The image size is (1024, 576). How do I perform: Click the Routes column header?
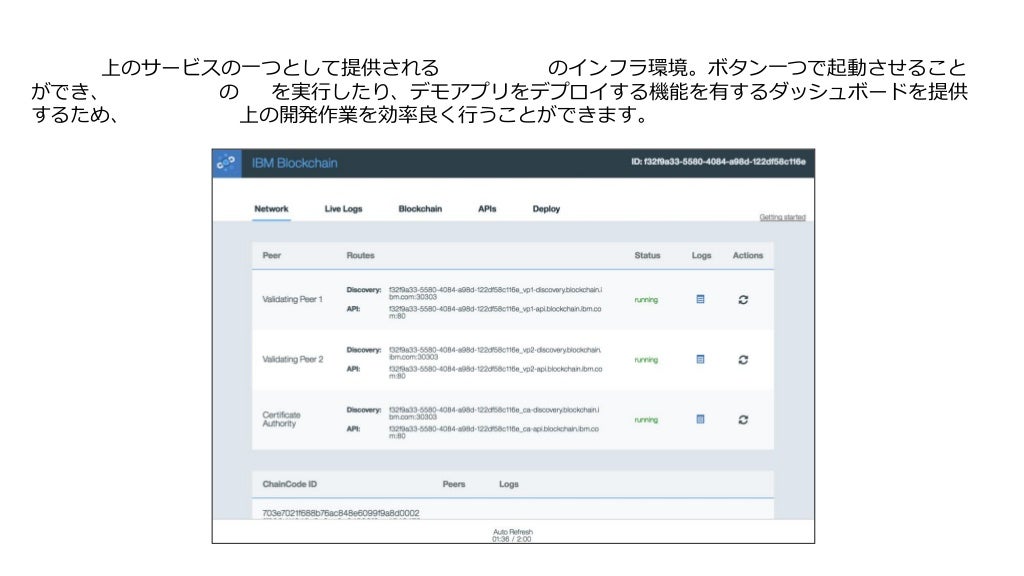coord(360,255)
